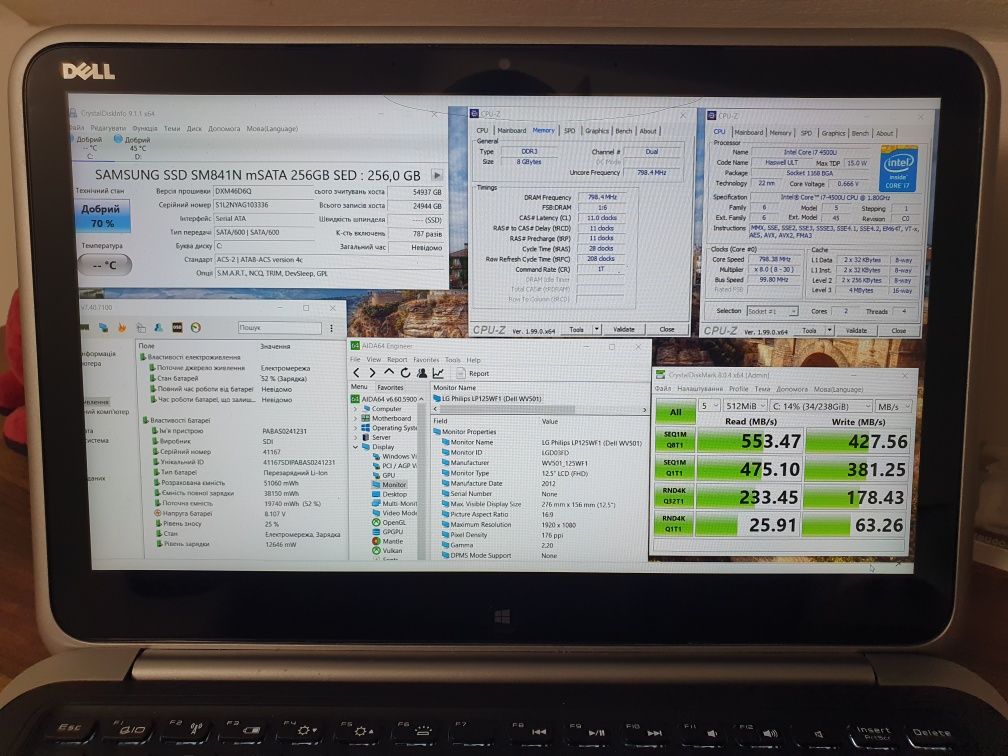Go back using AIDA64 back arrow
This screenshot has height=756, width=1008.
coord(357,373)
